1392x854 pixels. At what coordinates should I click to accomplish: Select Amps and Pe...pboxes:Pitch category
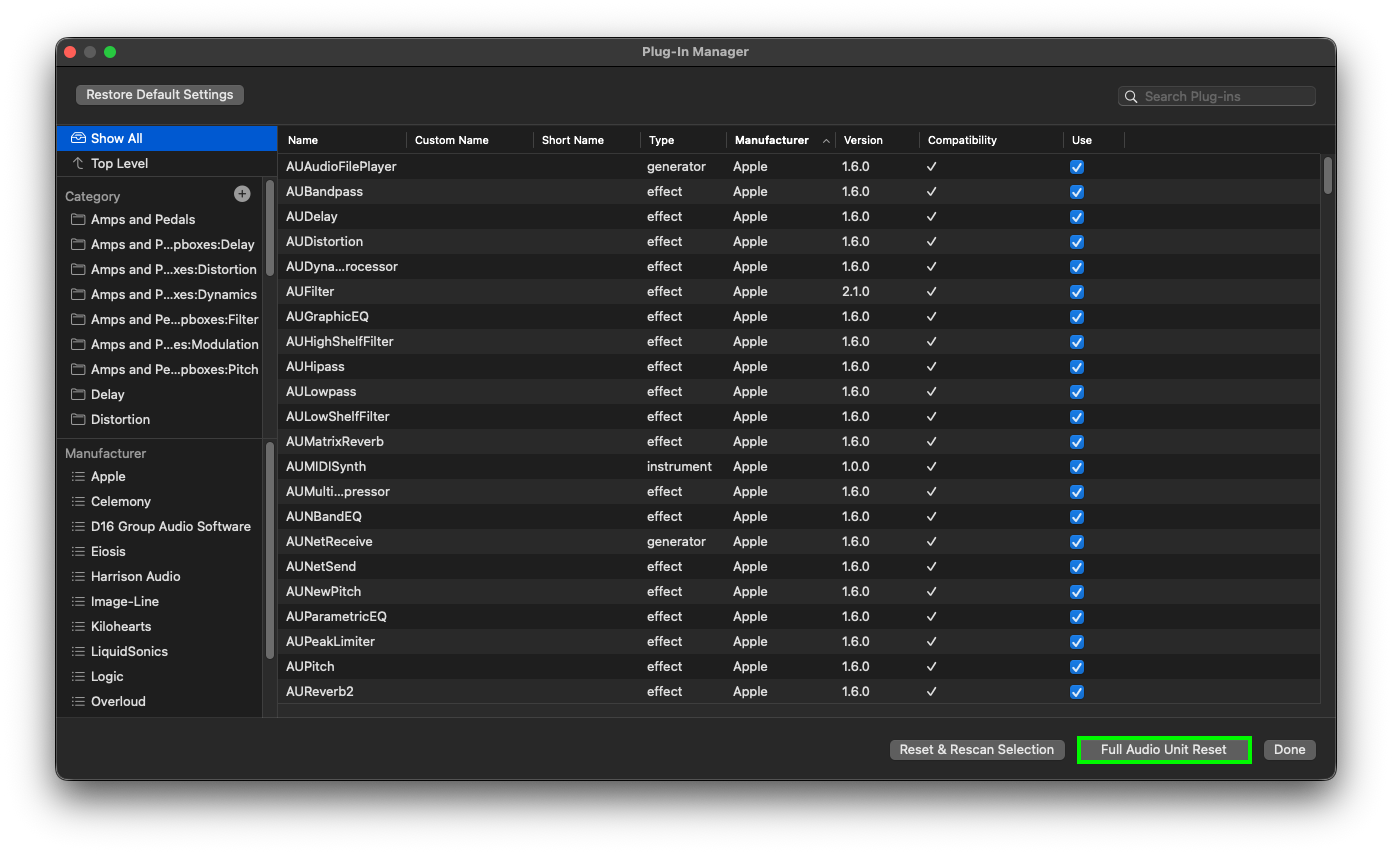point(174,369)
